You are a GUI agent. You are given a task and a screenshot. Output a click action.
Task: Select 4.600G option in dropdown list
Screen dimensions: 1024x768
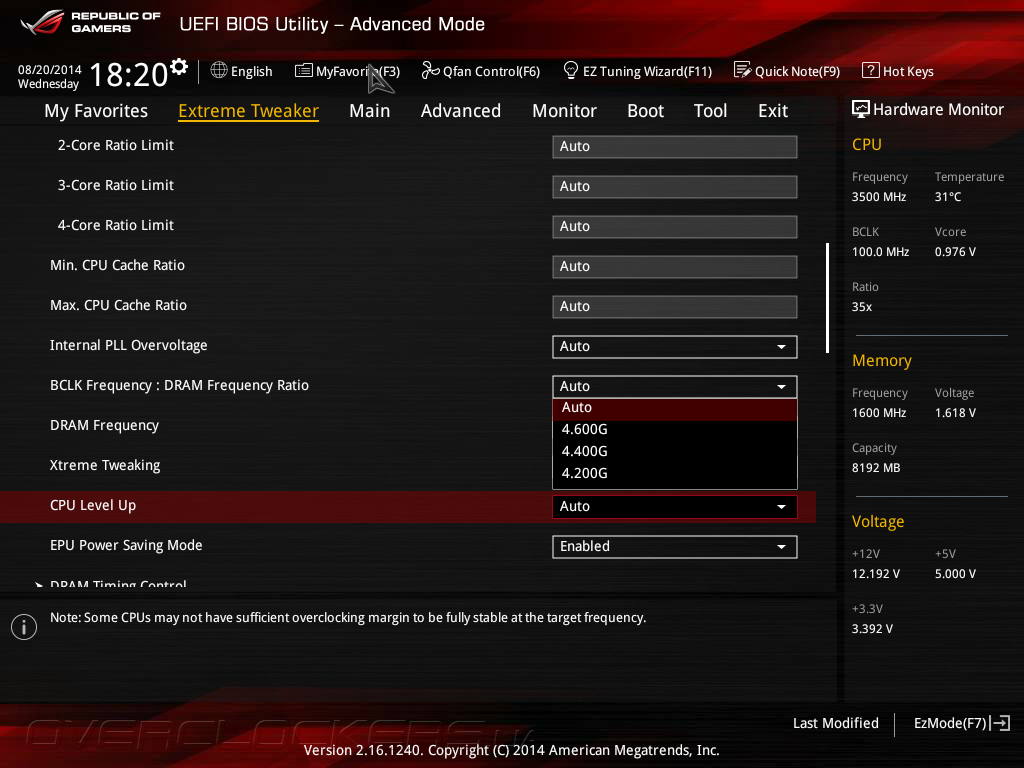pyautogui.click(x=675, y=429)
